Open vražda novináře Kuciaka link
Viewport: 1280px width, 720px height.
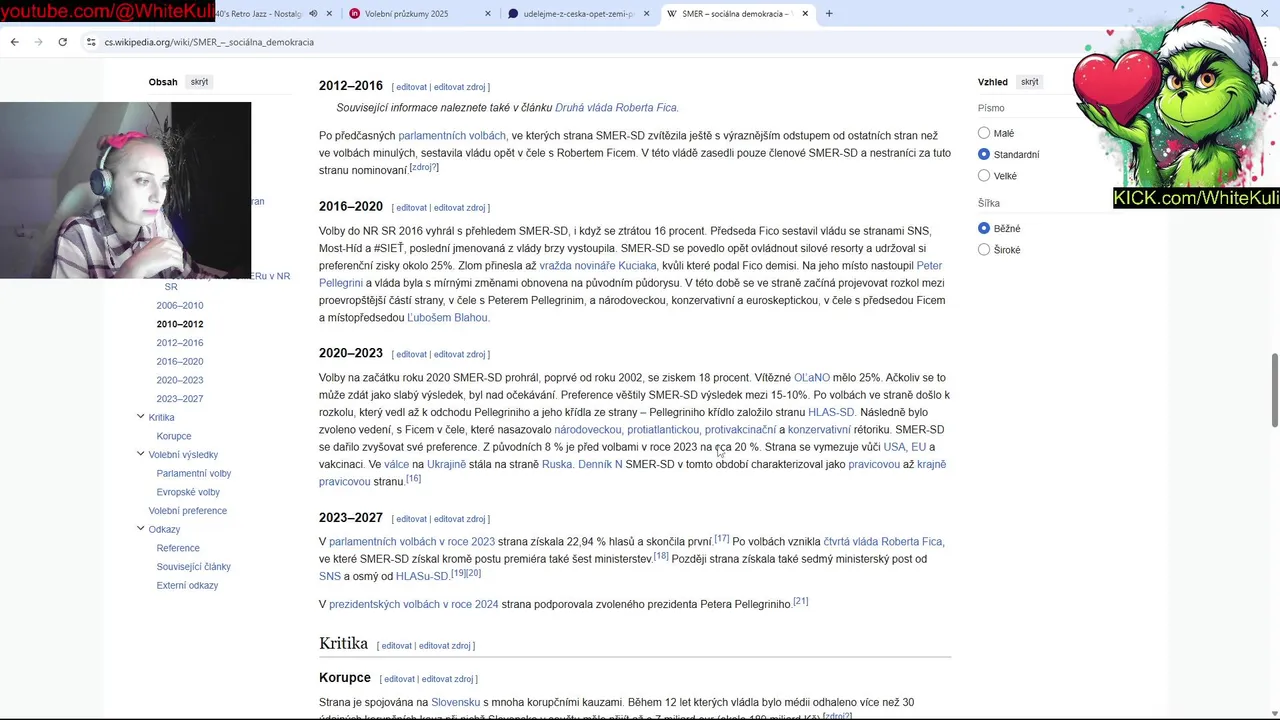click(x=598, y=266)
